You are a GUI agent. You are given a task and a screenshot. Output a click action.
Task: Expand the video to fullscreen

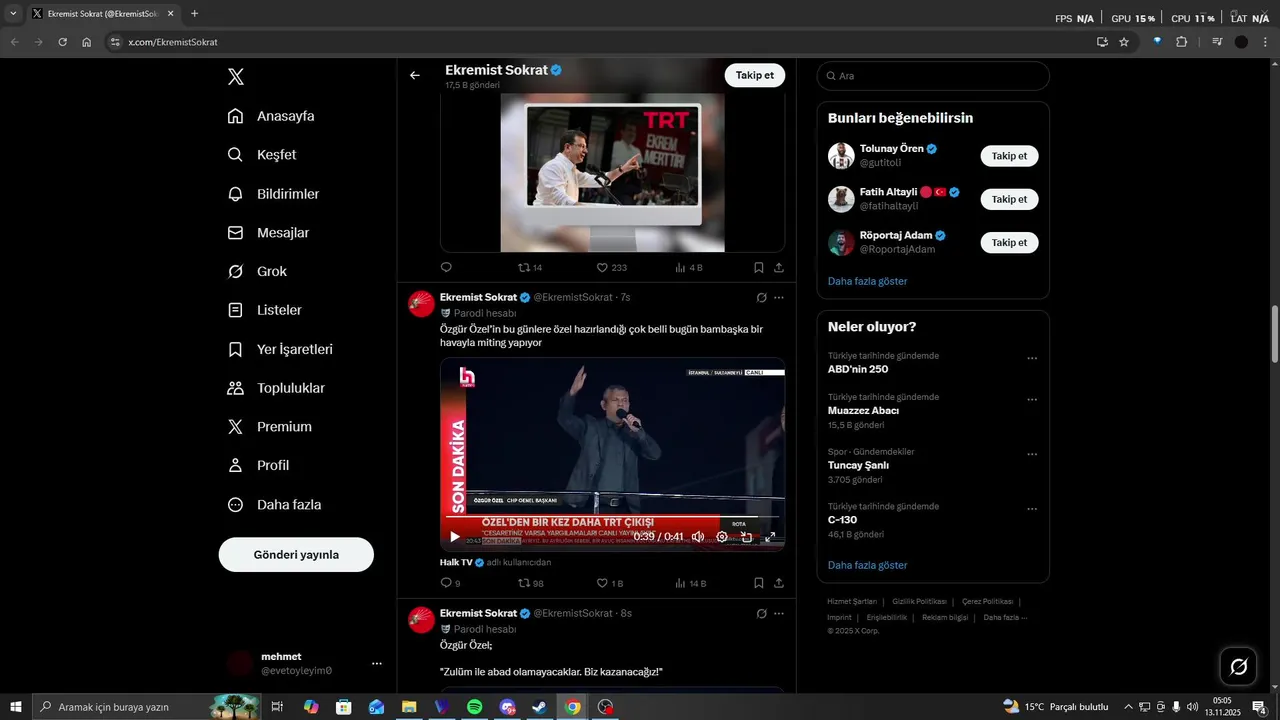(x=770, y=537)
